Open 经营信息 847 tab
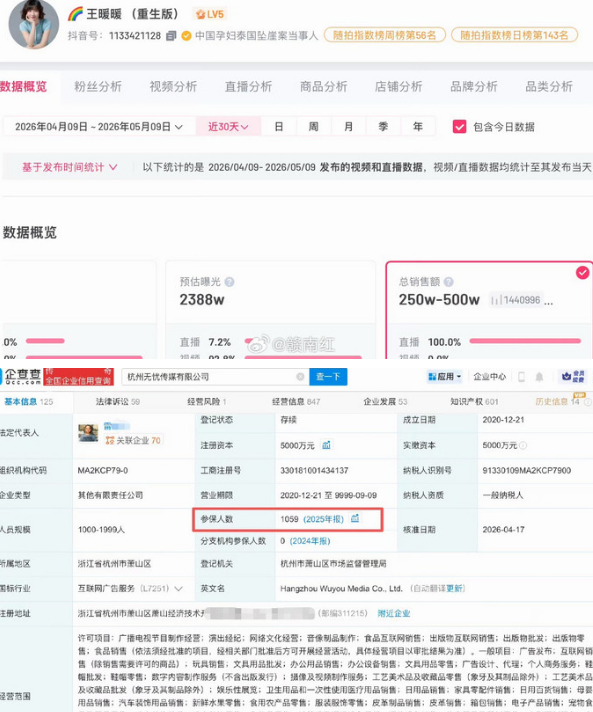The width and height of the screenshot is (593, 712). point(296,401)
